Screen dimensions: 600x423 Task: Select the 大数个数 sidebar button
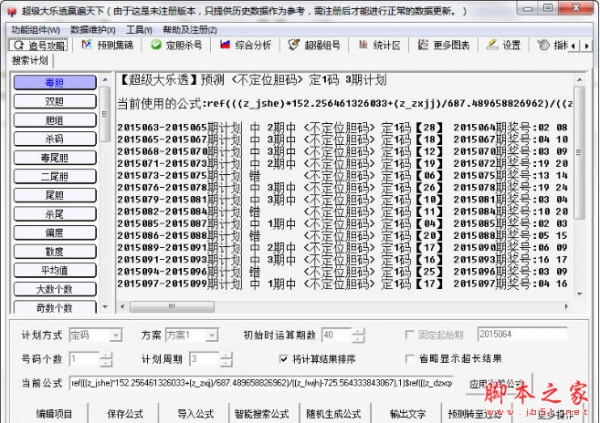[x=55, y=289]
